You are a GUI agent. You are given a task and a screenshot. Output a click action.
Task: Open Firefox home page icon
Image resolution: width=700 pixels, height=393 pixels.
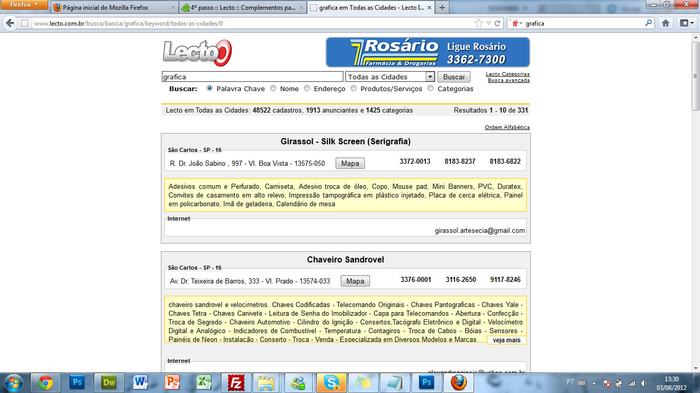coord(665,23)
